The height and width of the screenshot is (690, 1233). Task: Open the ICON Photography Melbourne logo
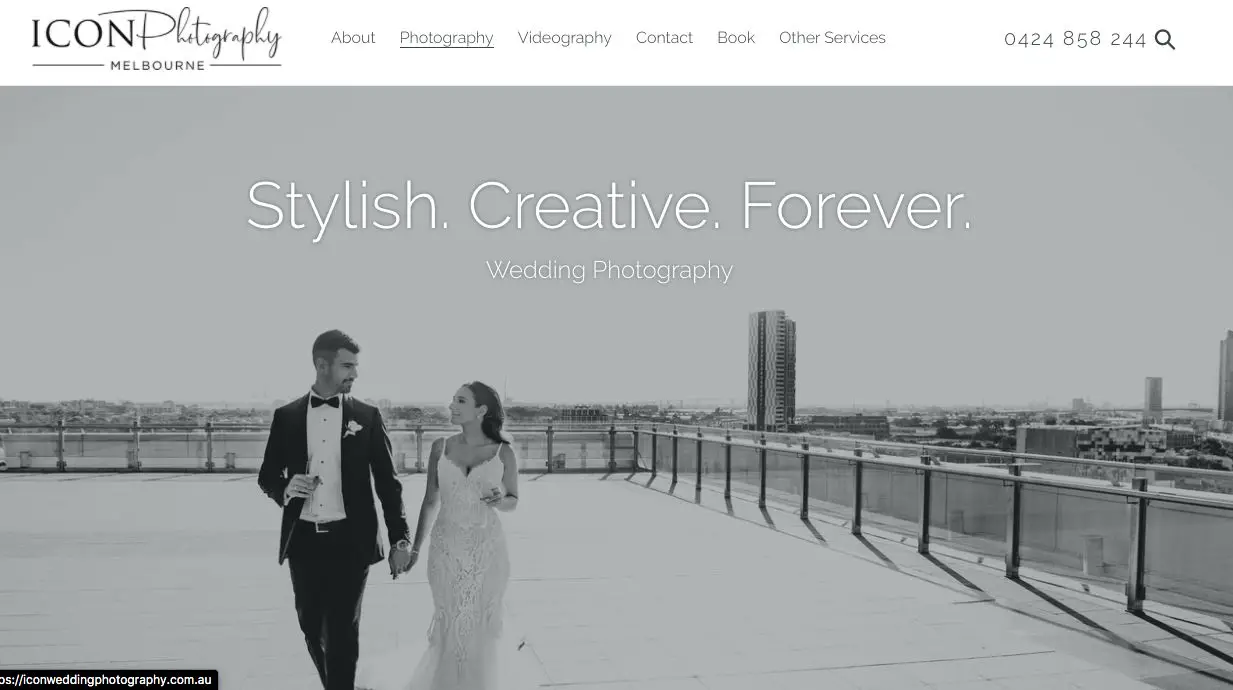tap(156, 39)
